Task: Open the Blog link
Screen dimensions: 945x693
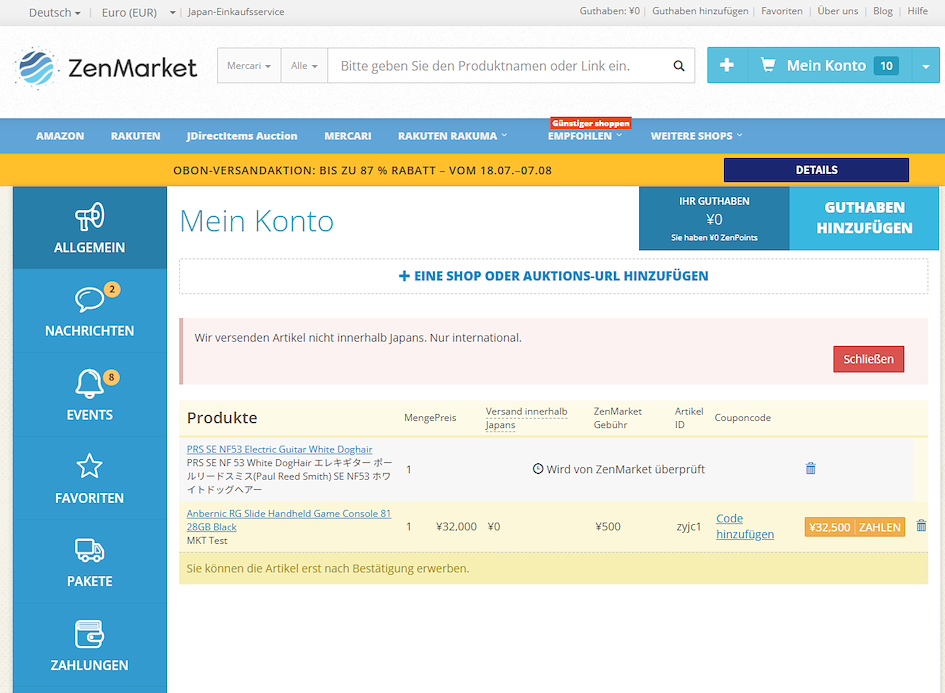Action: point(882,11)
